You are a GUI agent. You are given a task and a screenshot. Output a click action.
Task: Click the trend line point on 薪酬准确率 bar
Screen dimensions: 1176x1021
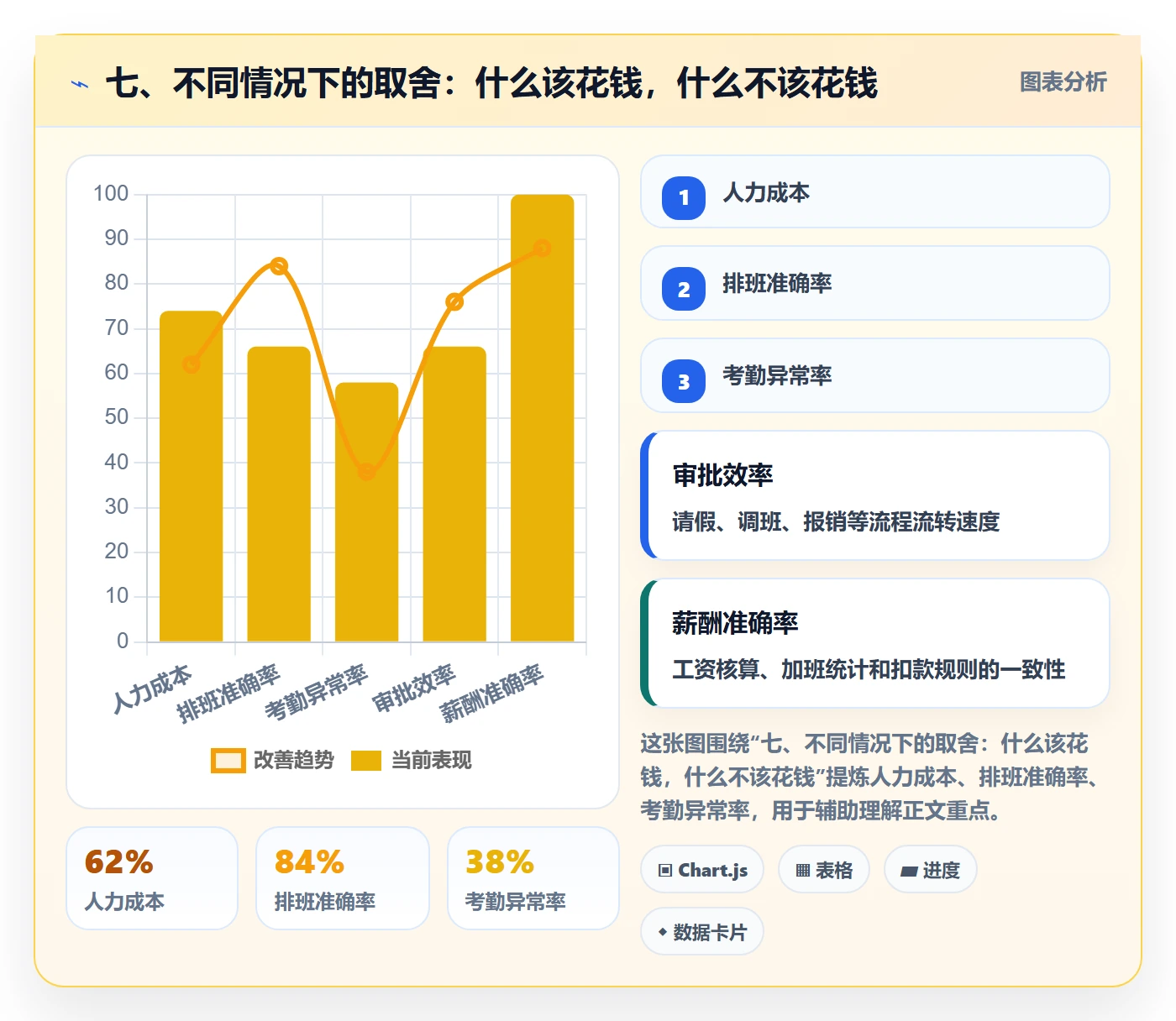tap(543, 249)
